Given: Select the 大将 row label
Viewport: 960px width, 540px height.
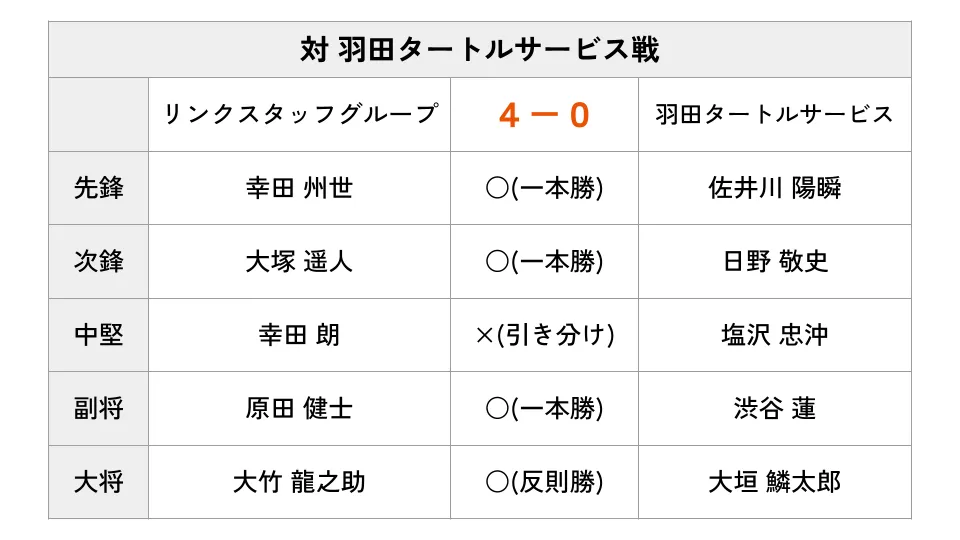Looking at the screenshot, I should (x=99, y=482).
